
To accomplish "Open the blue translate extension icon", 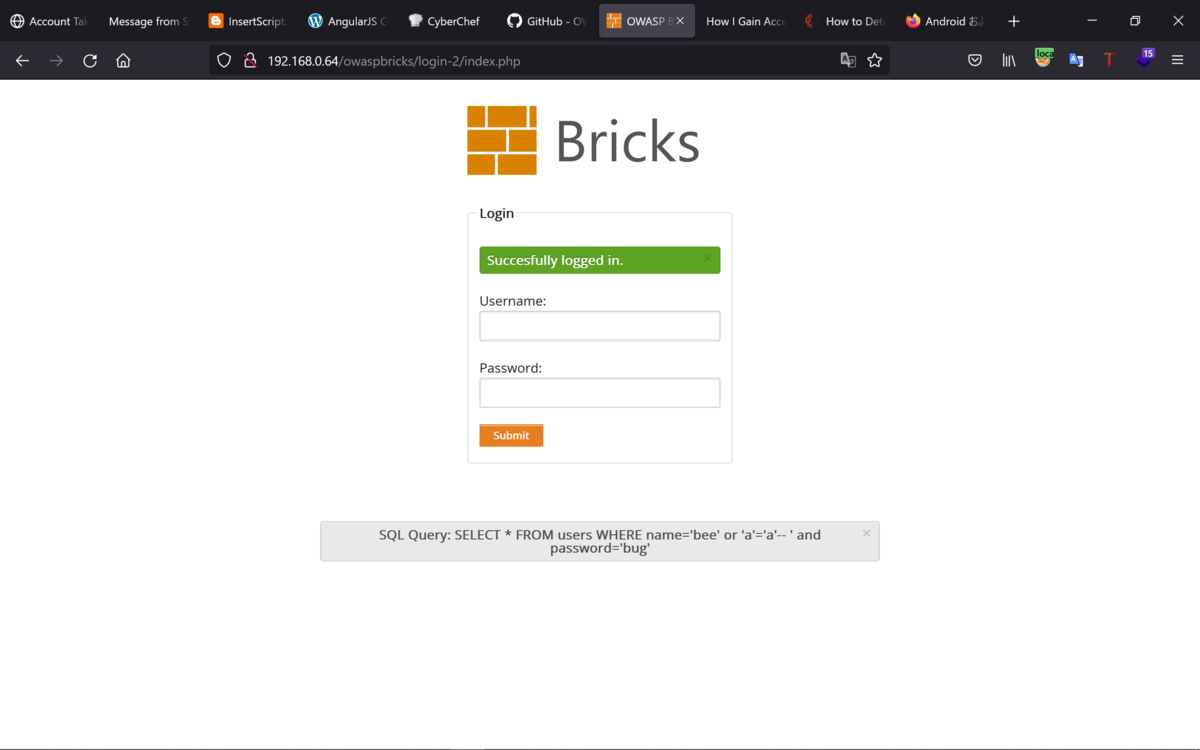I will tap(1076, 61).
